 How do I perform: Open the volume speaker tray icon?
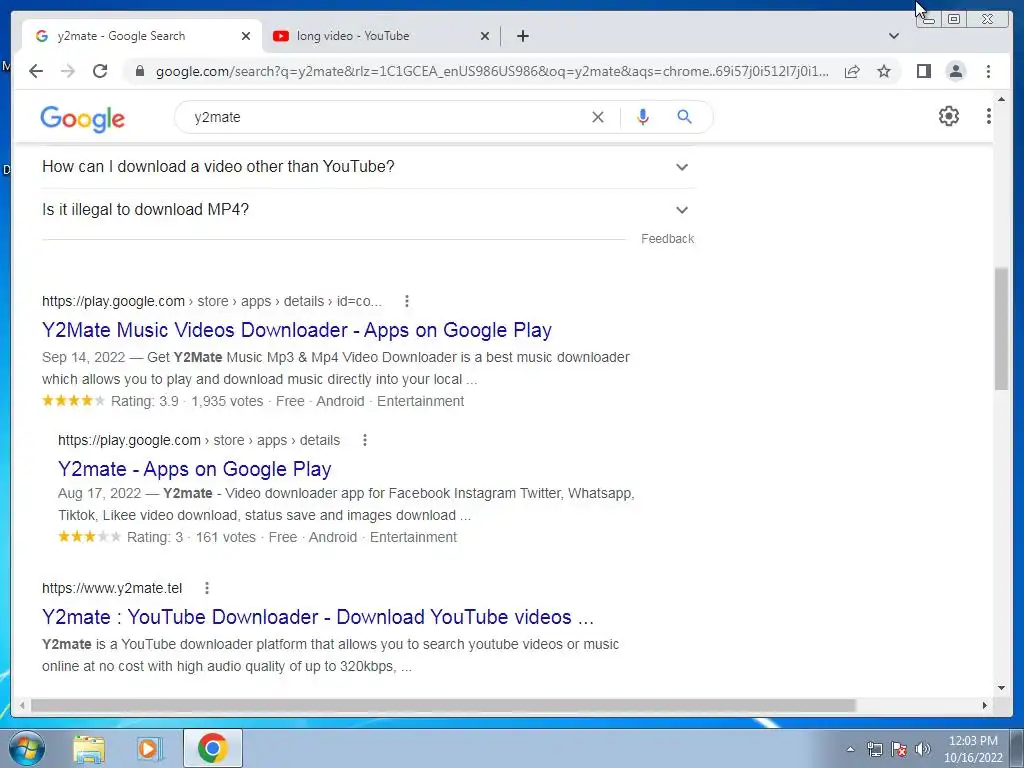(x=923, y=749)
